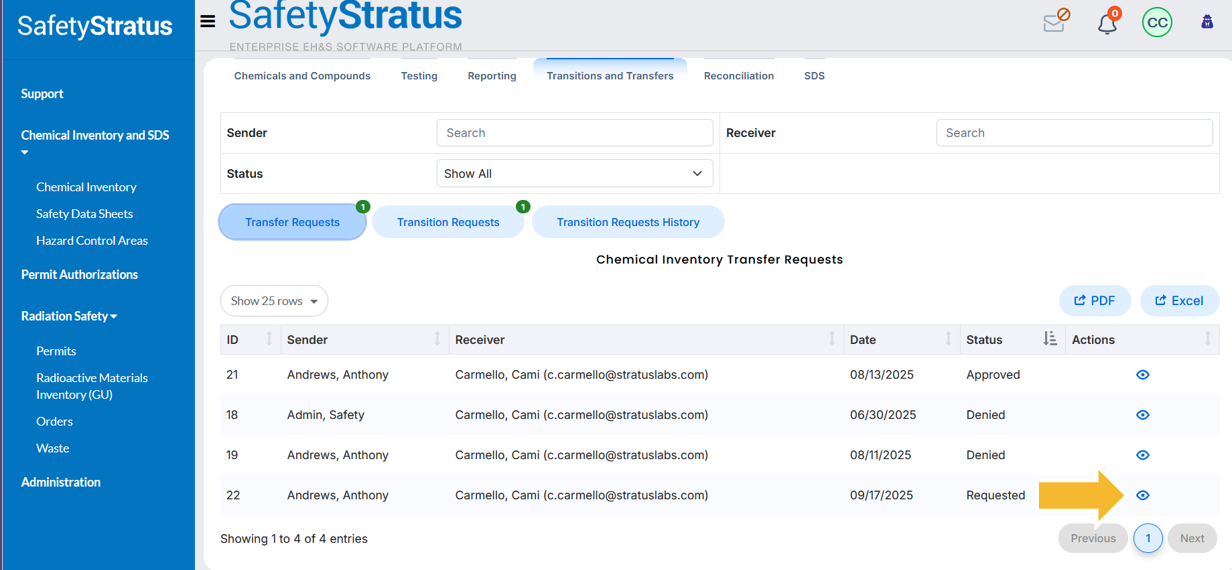1232x570 pixels.
Task: Focus the Receiver search field
Action: click(1074, 133)
